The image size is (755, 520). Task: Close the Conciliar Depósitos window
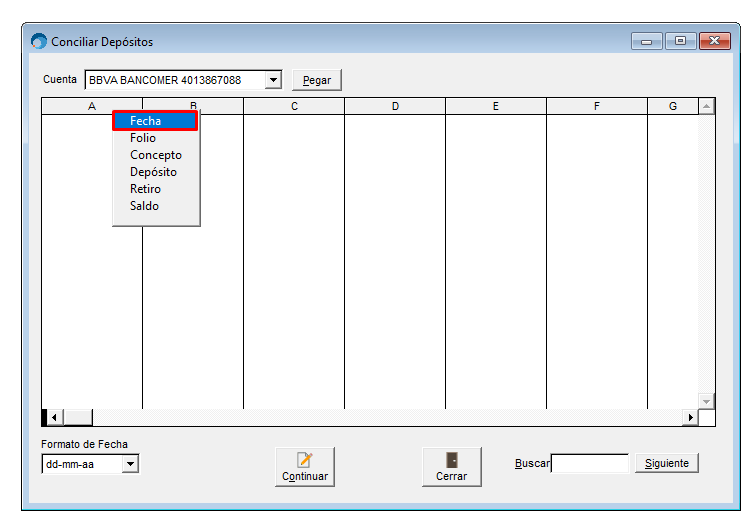coord(715,41)
